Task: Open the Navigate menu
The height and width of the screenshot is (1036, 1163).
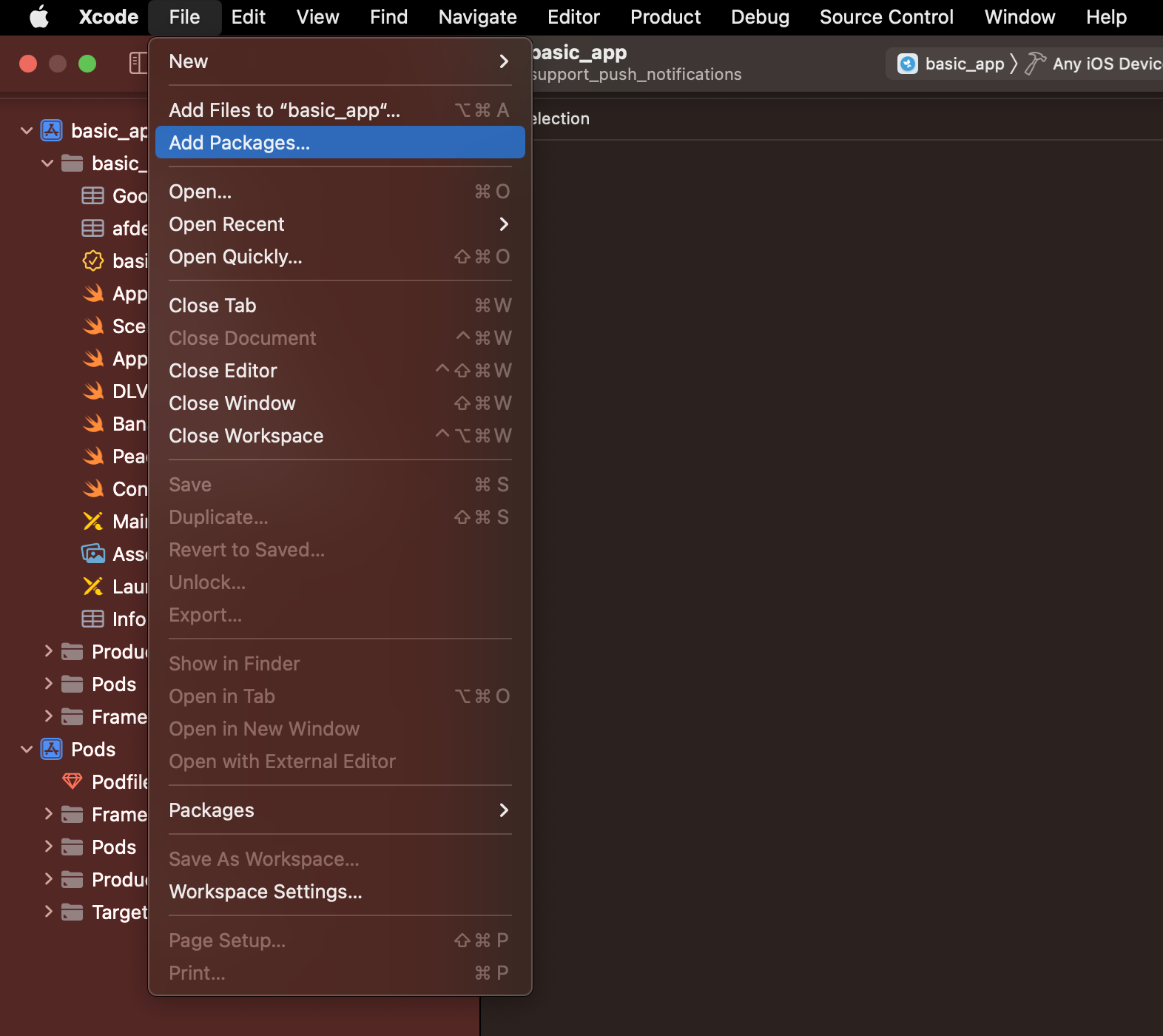Action: (478, 17)
